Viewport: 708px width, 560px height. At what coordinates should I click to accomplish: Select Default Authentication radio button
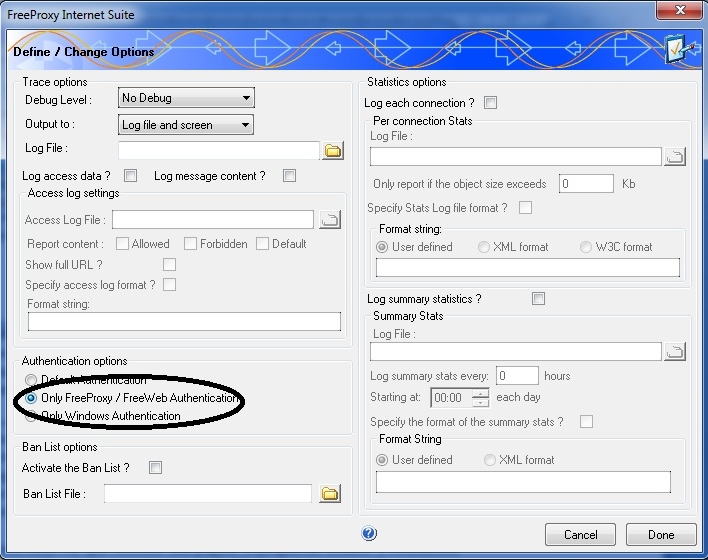point(31,380)
